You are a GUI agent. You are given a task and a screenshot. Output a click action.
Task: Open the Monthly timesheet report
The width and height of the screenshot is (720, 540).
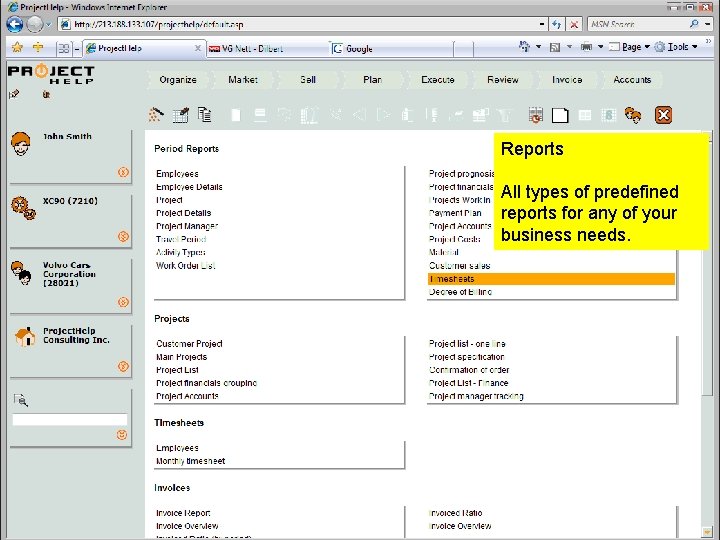pyautogui.click(x=191, y=461)
